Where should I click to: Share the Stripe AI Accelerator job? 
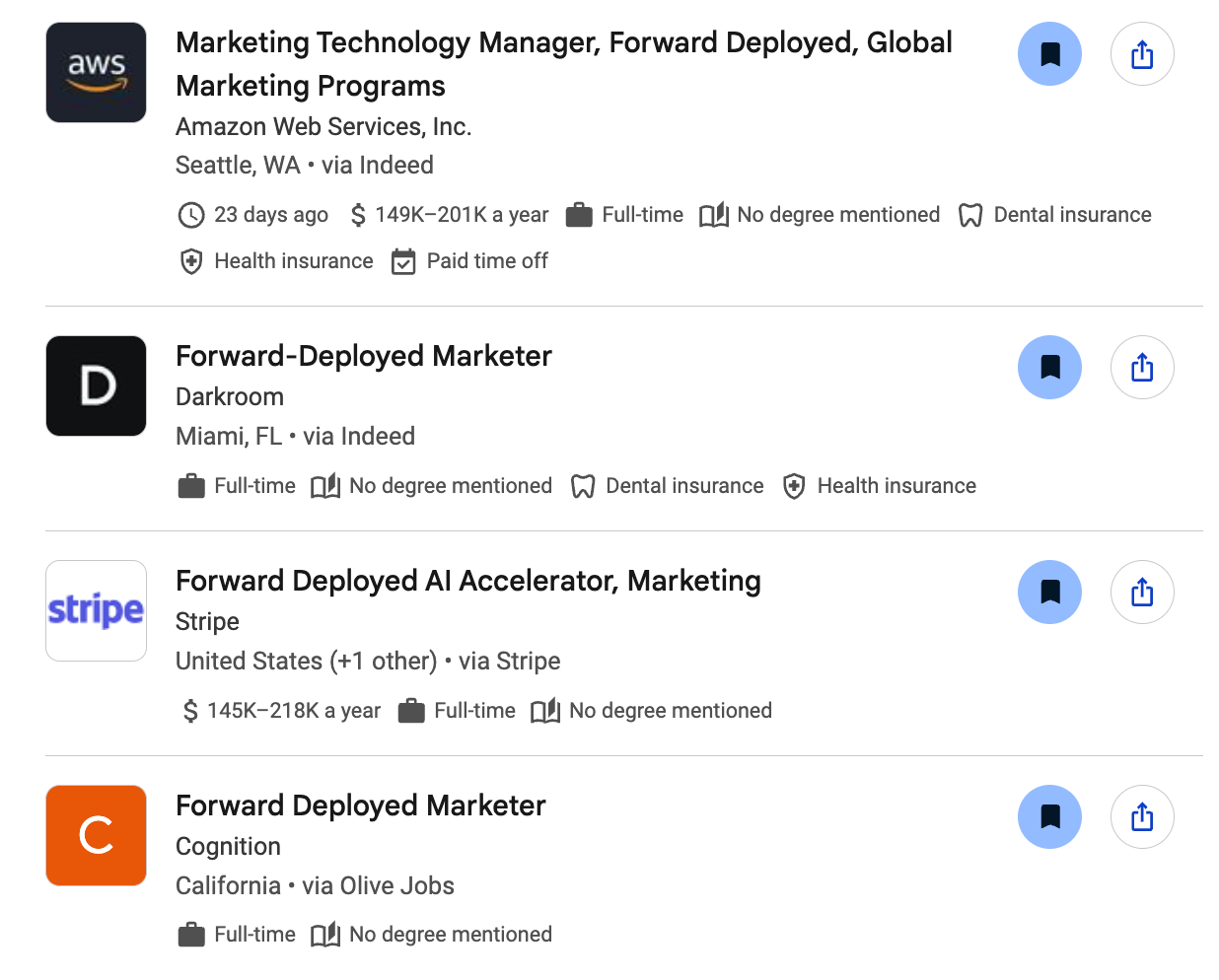pyautogui.click(x=1142, y=593)
